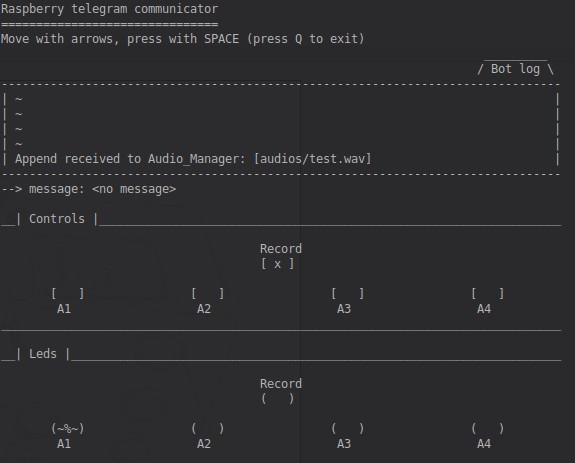Viewport: 575px width, 463px height.
Task: Click the A2 LED indicator
Action: click(208, 429)
